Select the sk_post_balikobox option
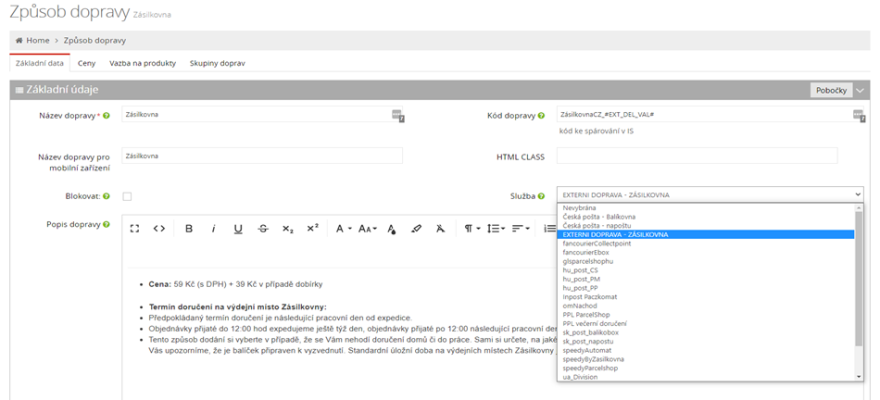Viewport: 880px width, 400px height. 706,332
